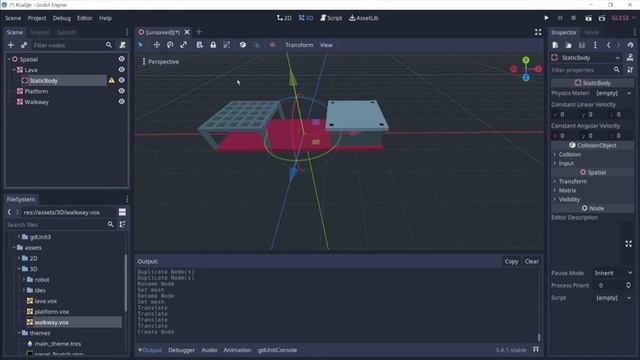Open the Debug menu
Viewport: 640px width, 360px height.
62,18
